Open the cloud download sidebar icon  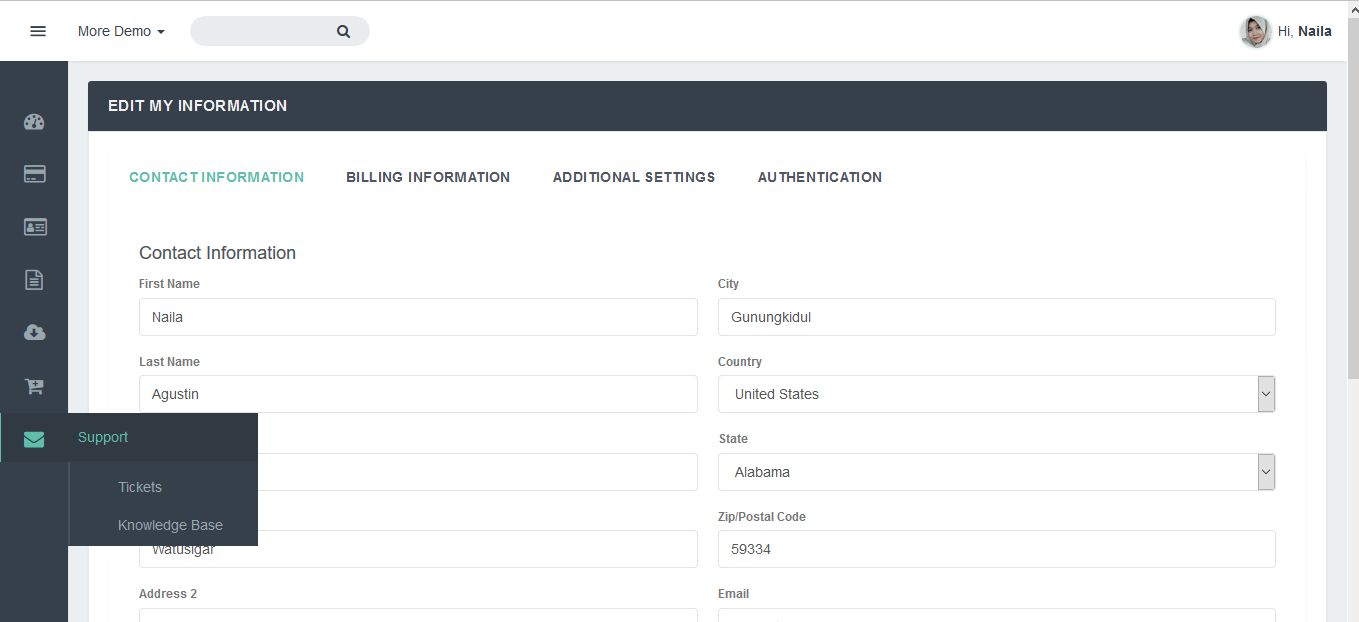tap(34, 332)
